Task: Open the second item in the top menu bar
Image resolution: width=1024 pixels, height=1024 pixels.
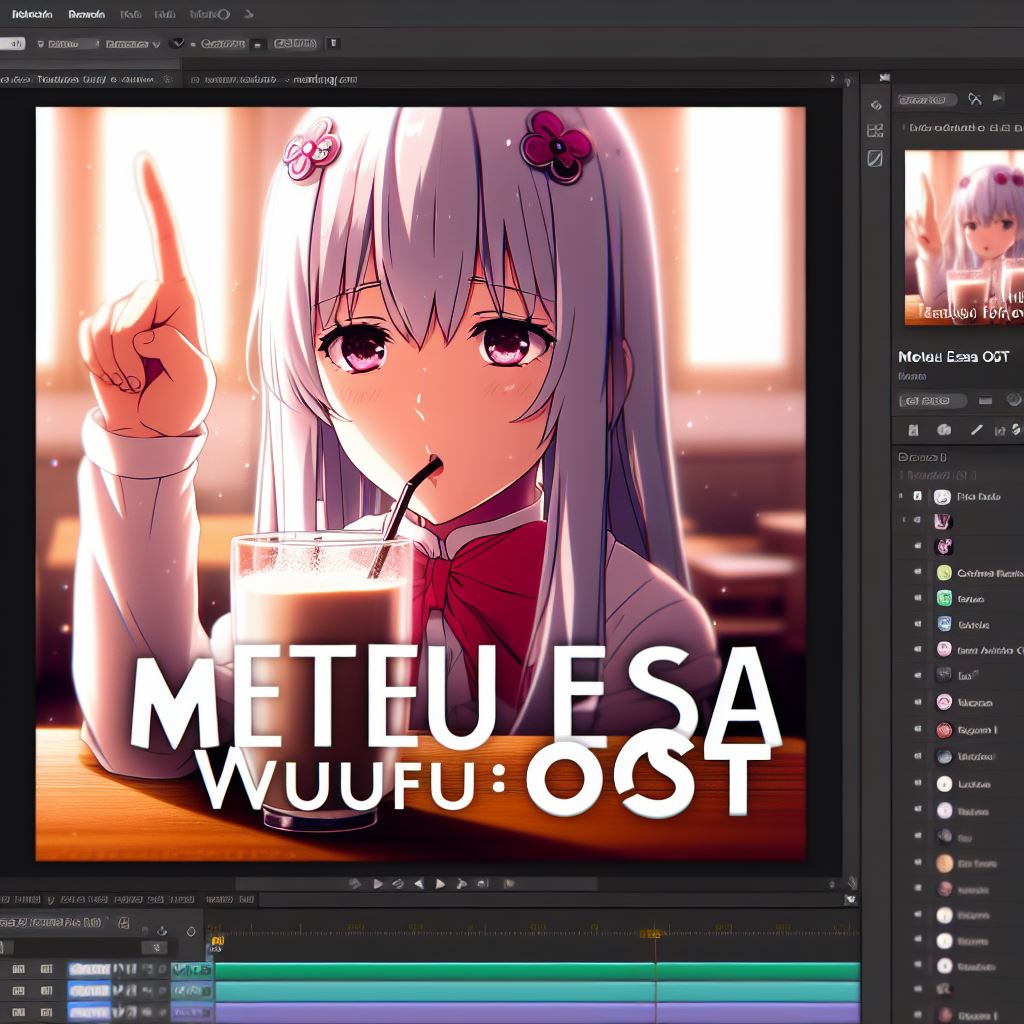Action: tap(87, 14)
